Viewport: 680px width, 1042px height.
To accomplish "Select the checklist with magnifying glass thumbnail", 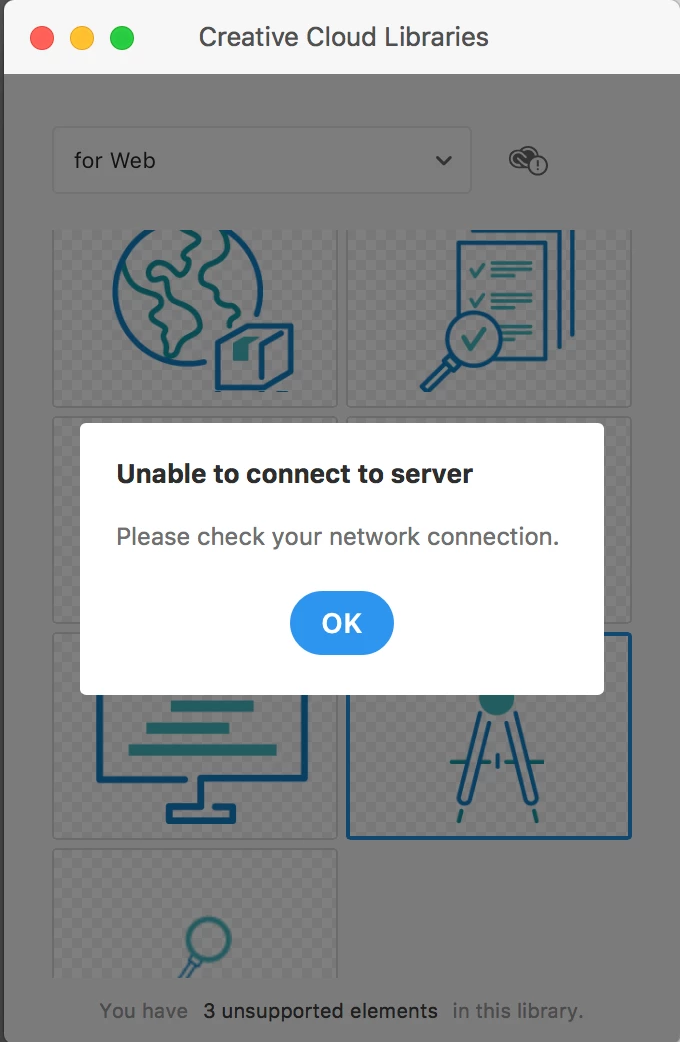I will (489, 318).
